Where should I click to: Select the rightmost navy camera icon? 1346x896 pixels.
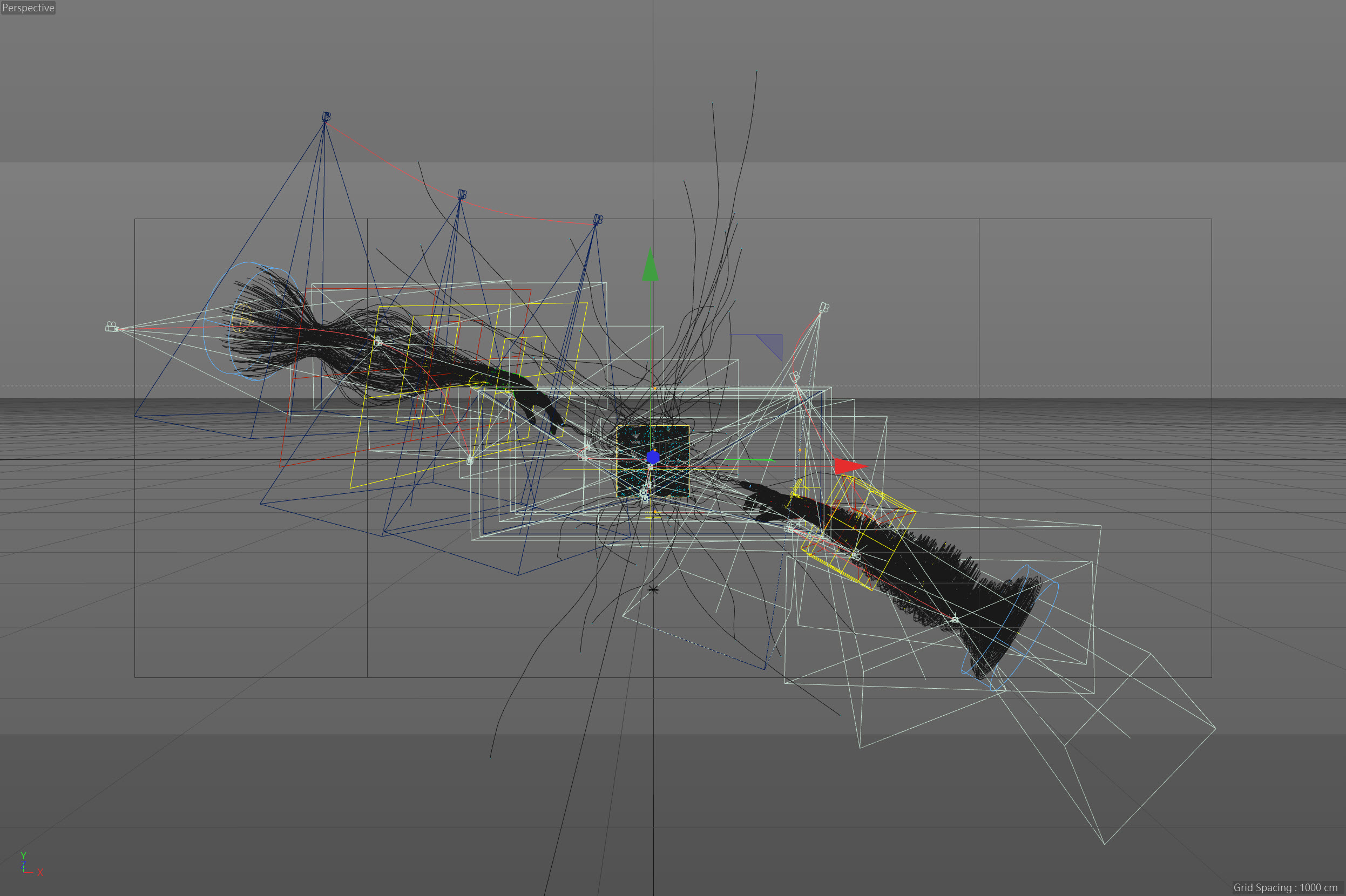(598, 220)
